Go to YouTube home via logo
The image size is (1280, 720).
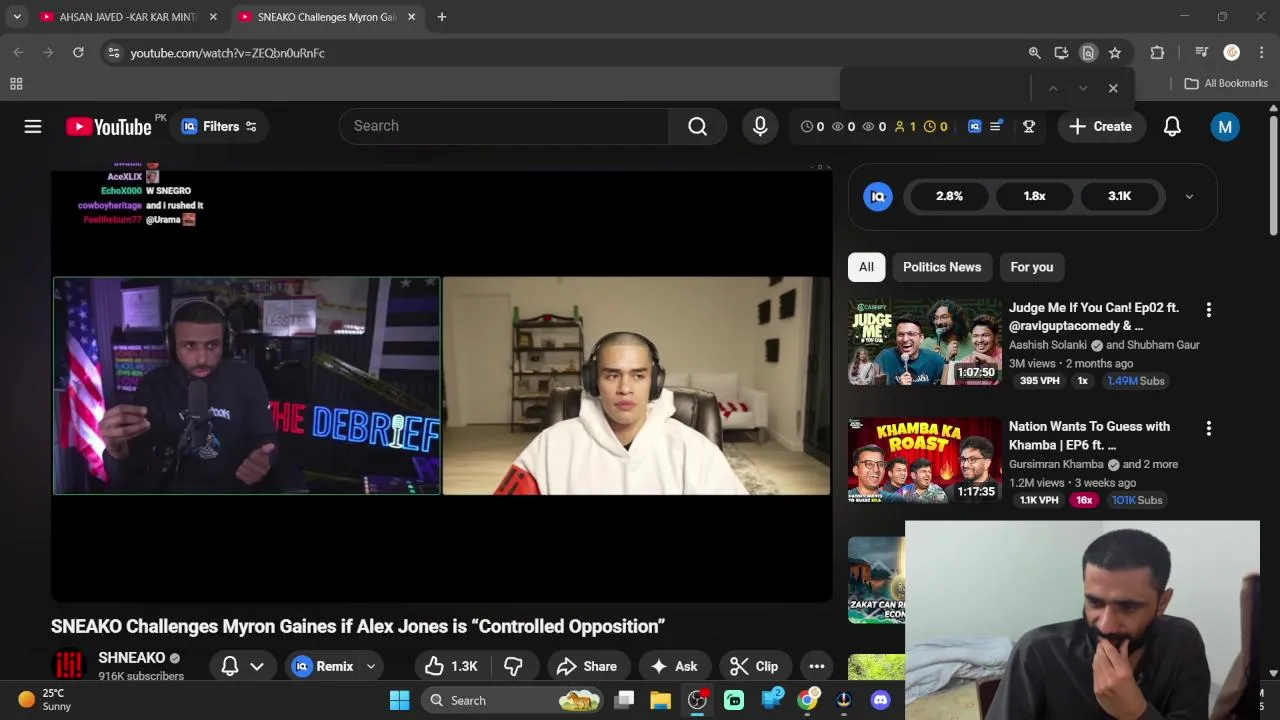pos(109,127)
